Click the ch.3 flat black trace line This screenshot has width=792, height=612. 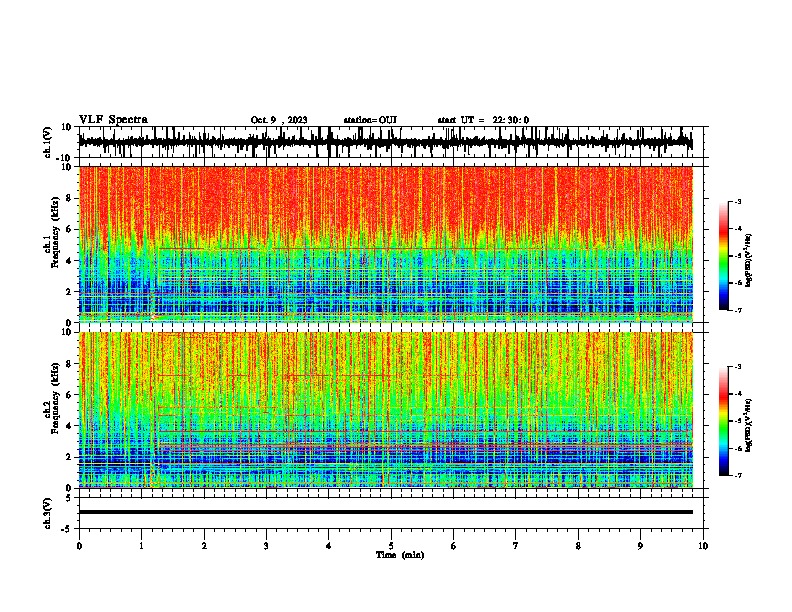[385, 512]
